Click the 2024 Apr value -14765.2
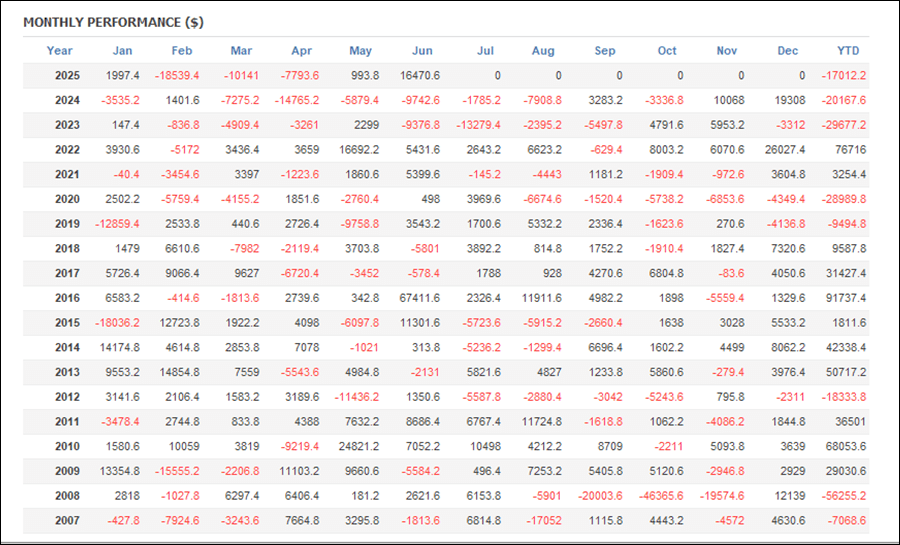This screenshot has width=900, height=545. [x=297, y=100]
